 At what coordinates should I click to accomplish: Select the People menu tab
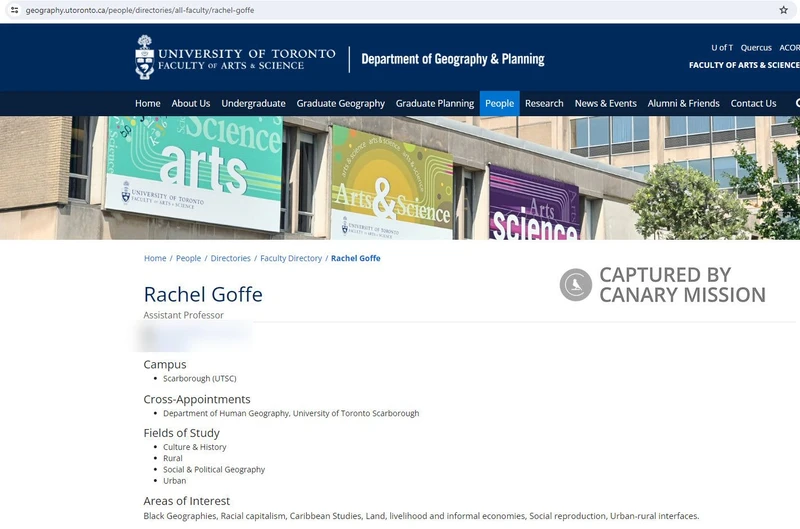(x=499, y=104)
